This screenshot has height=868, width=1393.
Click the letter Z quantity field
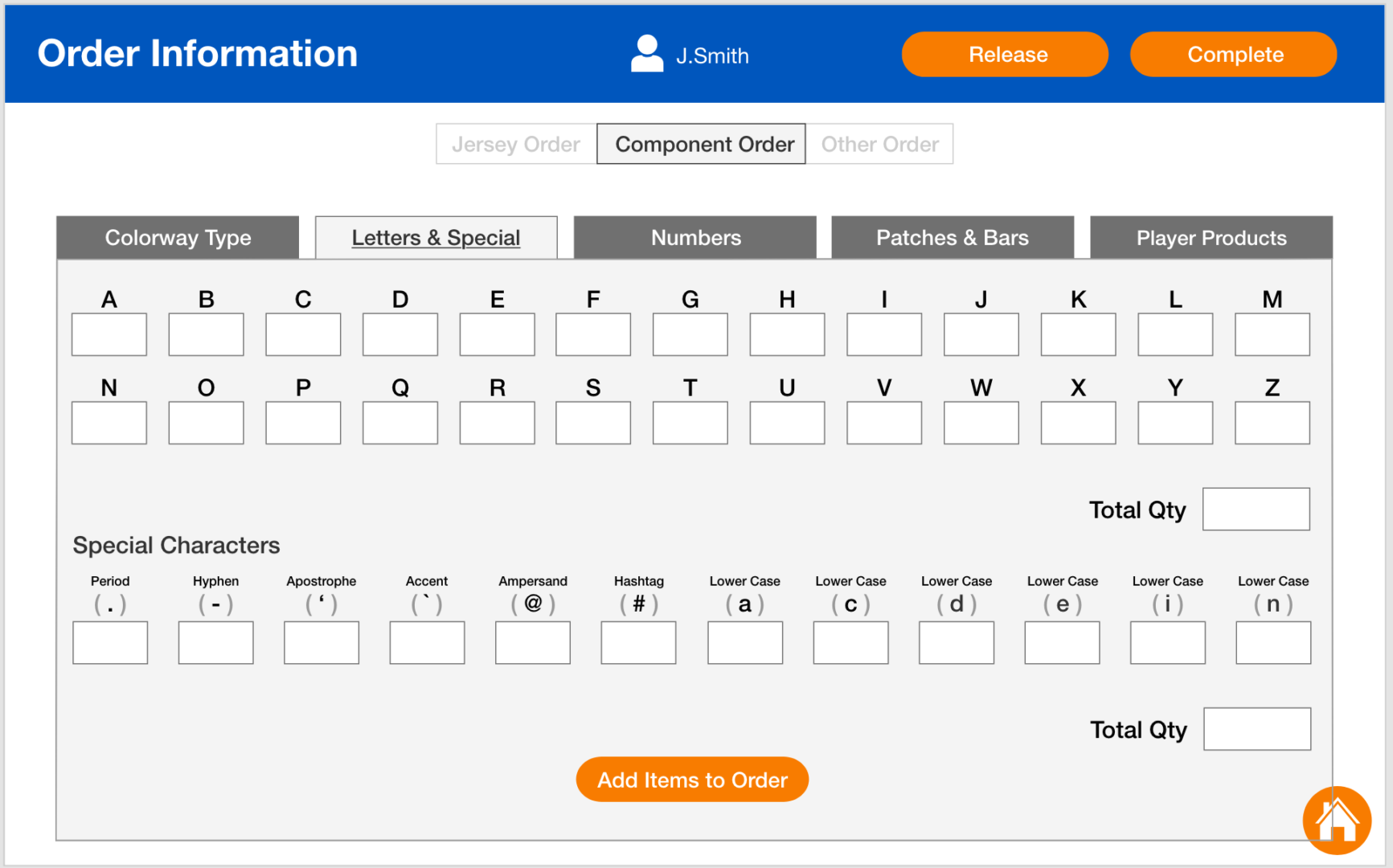(x=1272, y=423)
